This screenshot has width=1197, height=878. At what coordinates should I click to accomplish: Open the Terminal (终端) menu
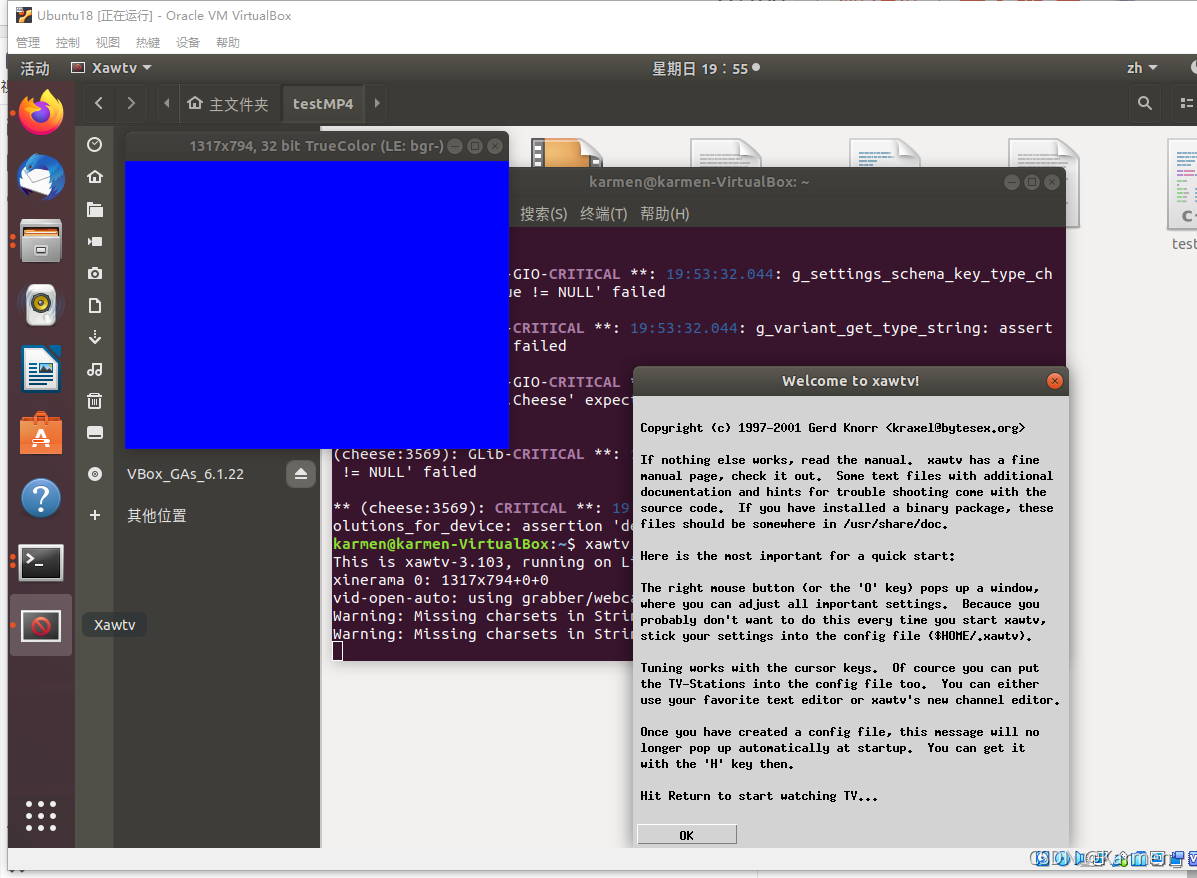click(x=603, y=214)
